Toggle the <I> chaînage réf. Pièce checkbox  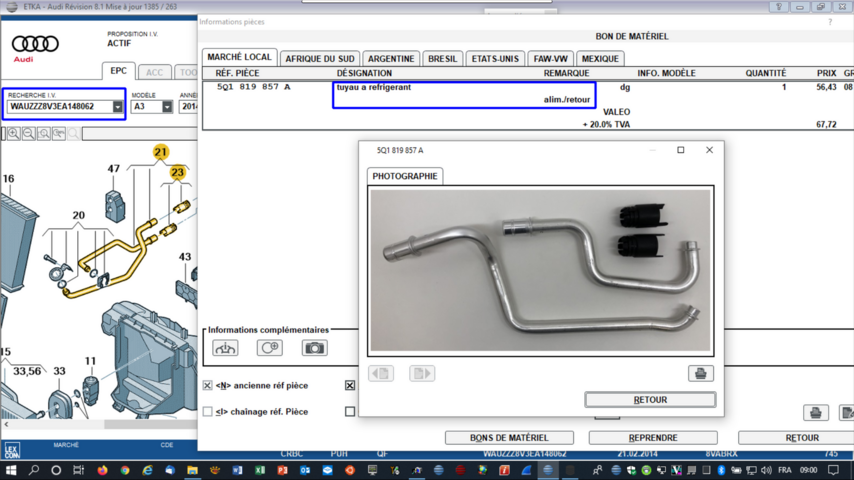tap(208, 411)
